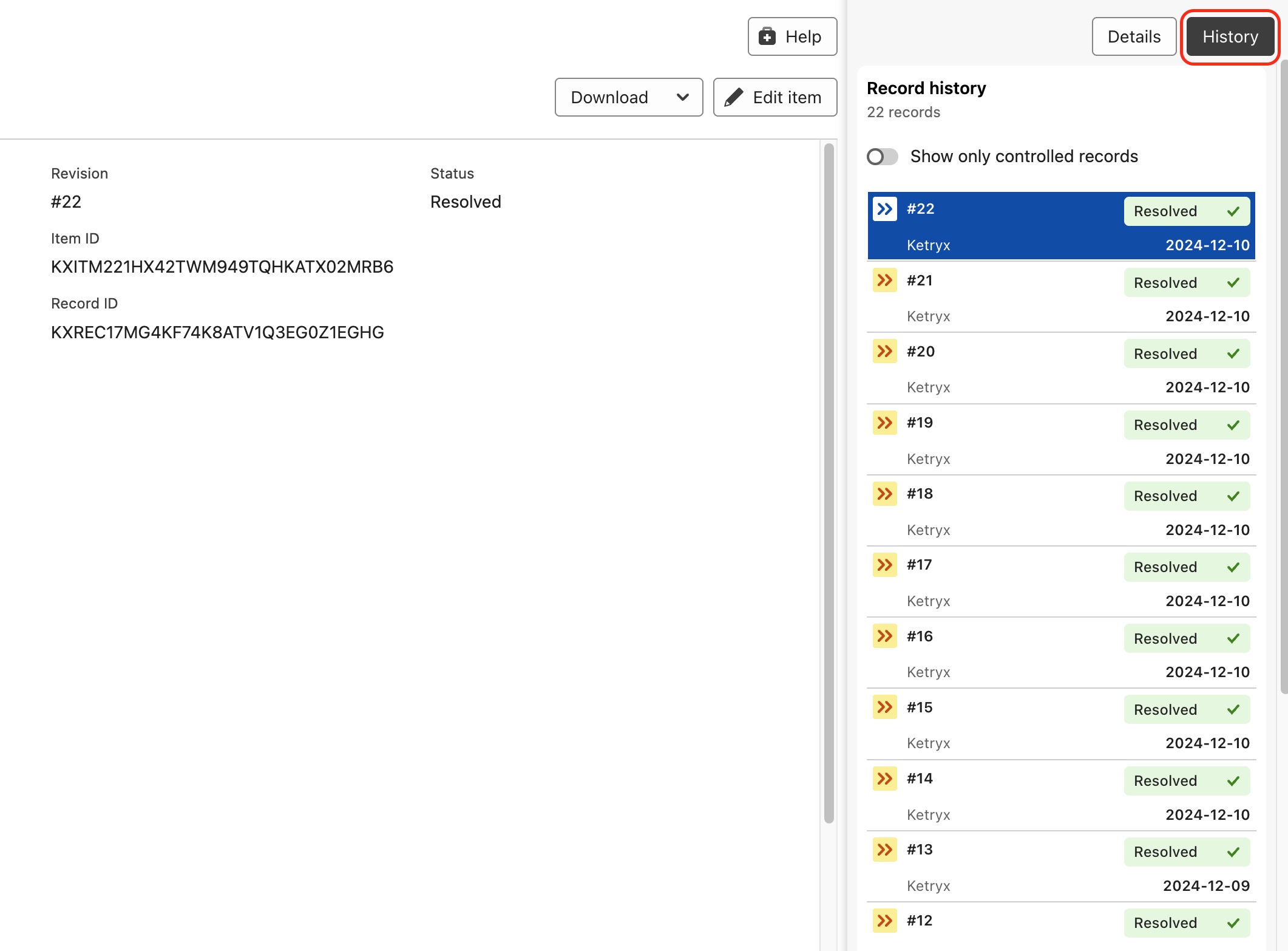Click the Record ID value KXREC17MG4KF74K8ATV1Q3EG0Z1EGHG

click(x=217, y=333)
